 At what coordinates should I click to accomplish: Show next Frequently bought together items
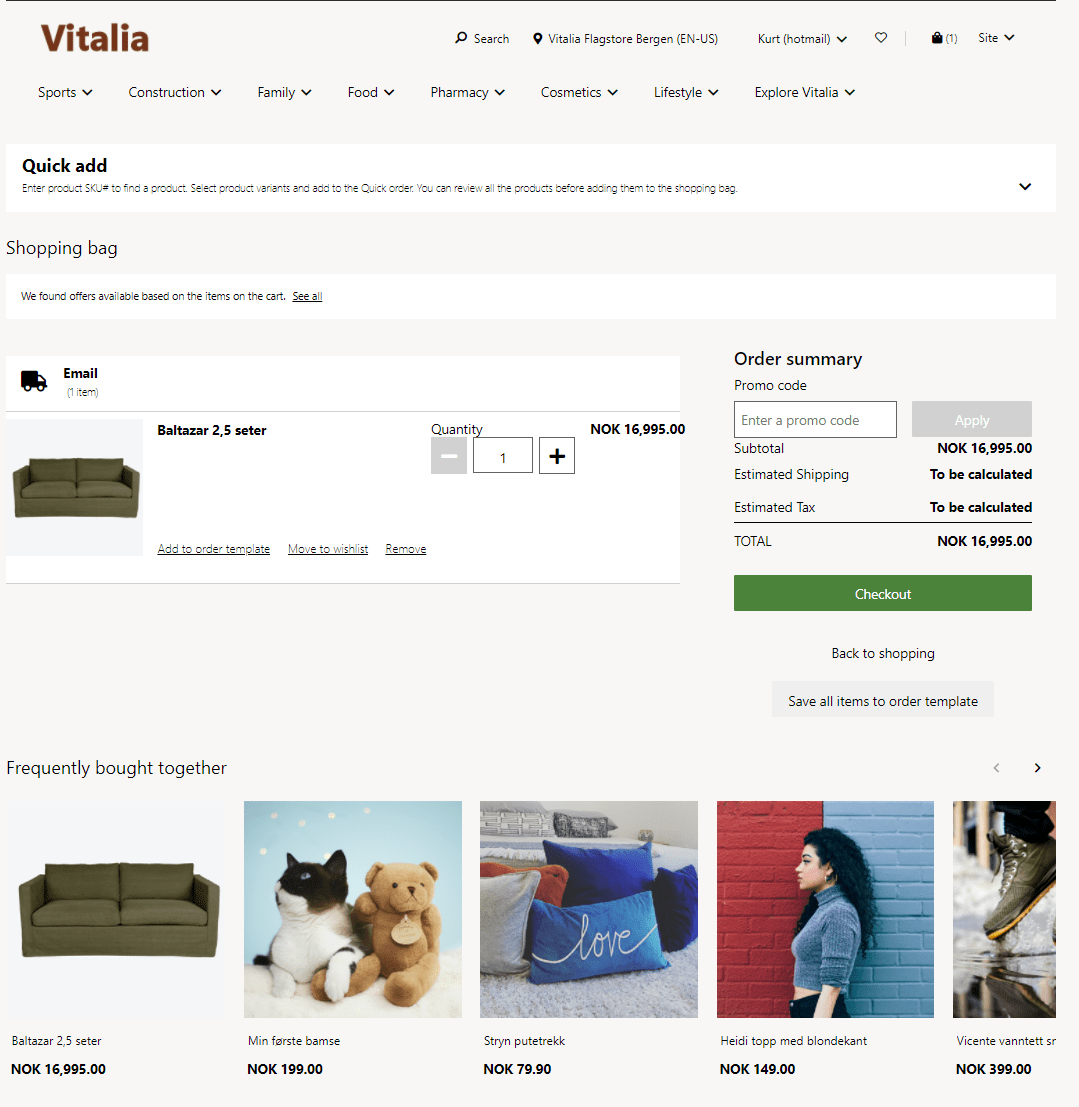[1037, 767]
